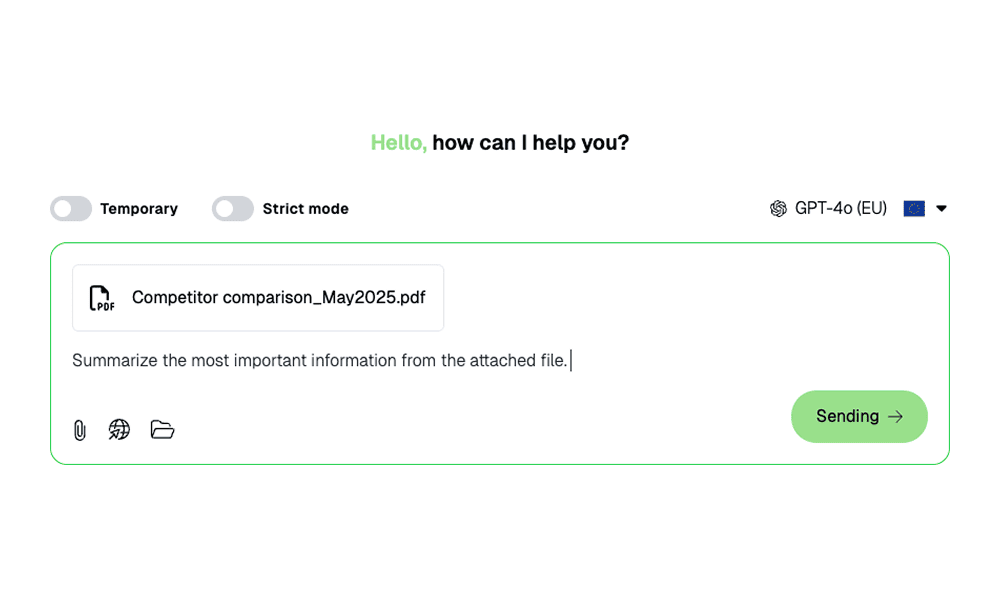Viewport: 1000px width, 600px height.
Task: Click the Competitor comparison_May2025.pdf attachment chip
Action: (x=258, y=297)
